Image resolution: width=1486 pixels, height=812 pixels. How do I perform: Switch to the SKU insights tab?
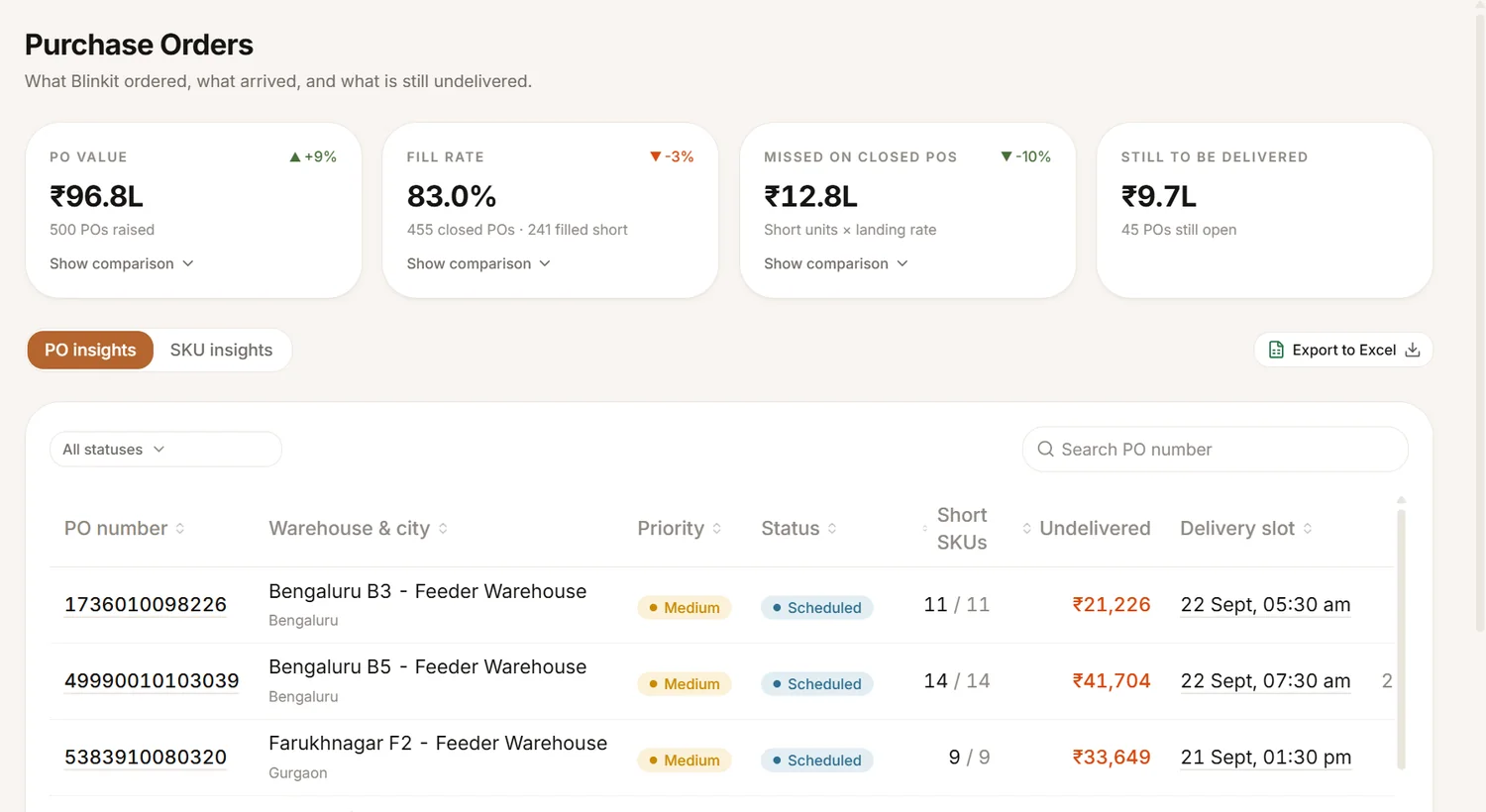click(221, 351)
